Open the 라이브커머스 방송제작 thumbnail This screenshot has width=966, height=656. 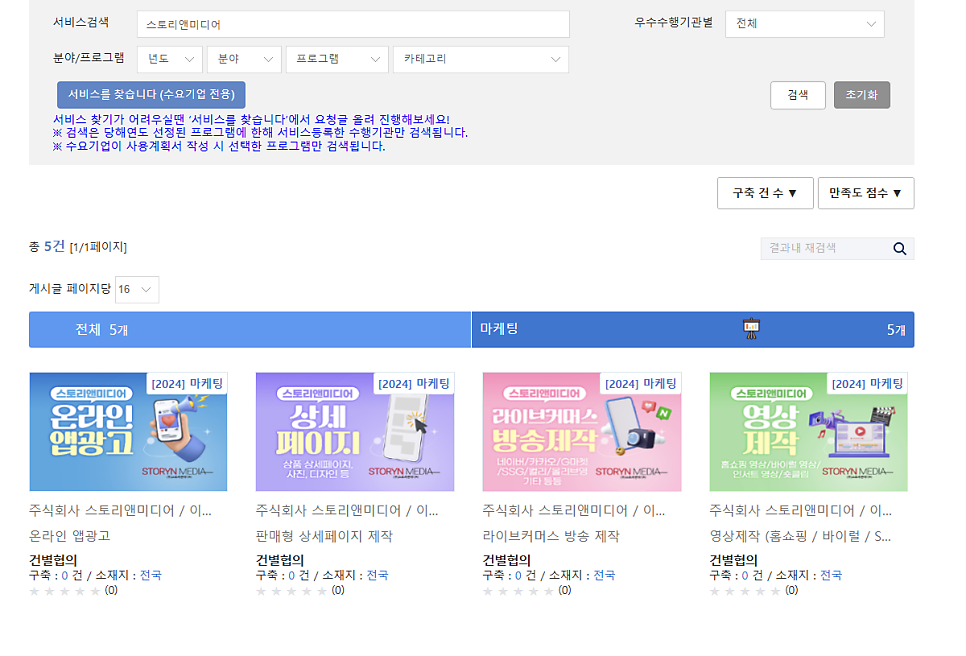(582, 432)
